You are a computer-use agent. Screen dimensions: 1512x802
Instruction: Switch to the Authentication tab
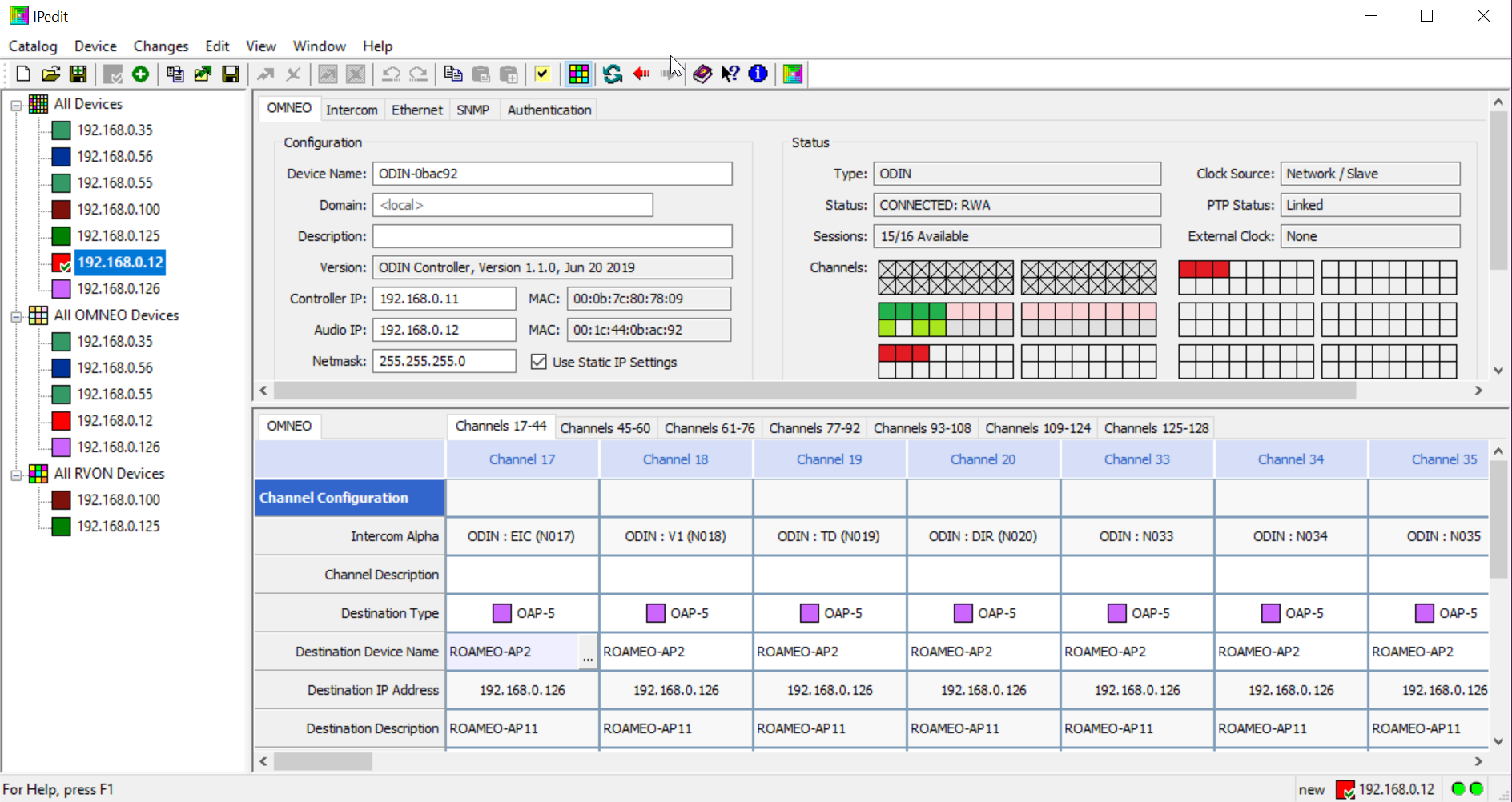549,110
